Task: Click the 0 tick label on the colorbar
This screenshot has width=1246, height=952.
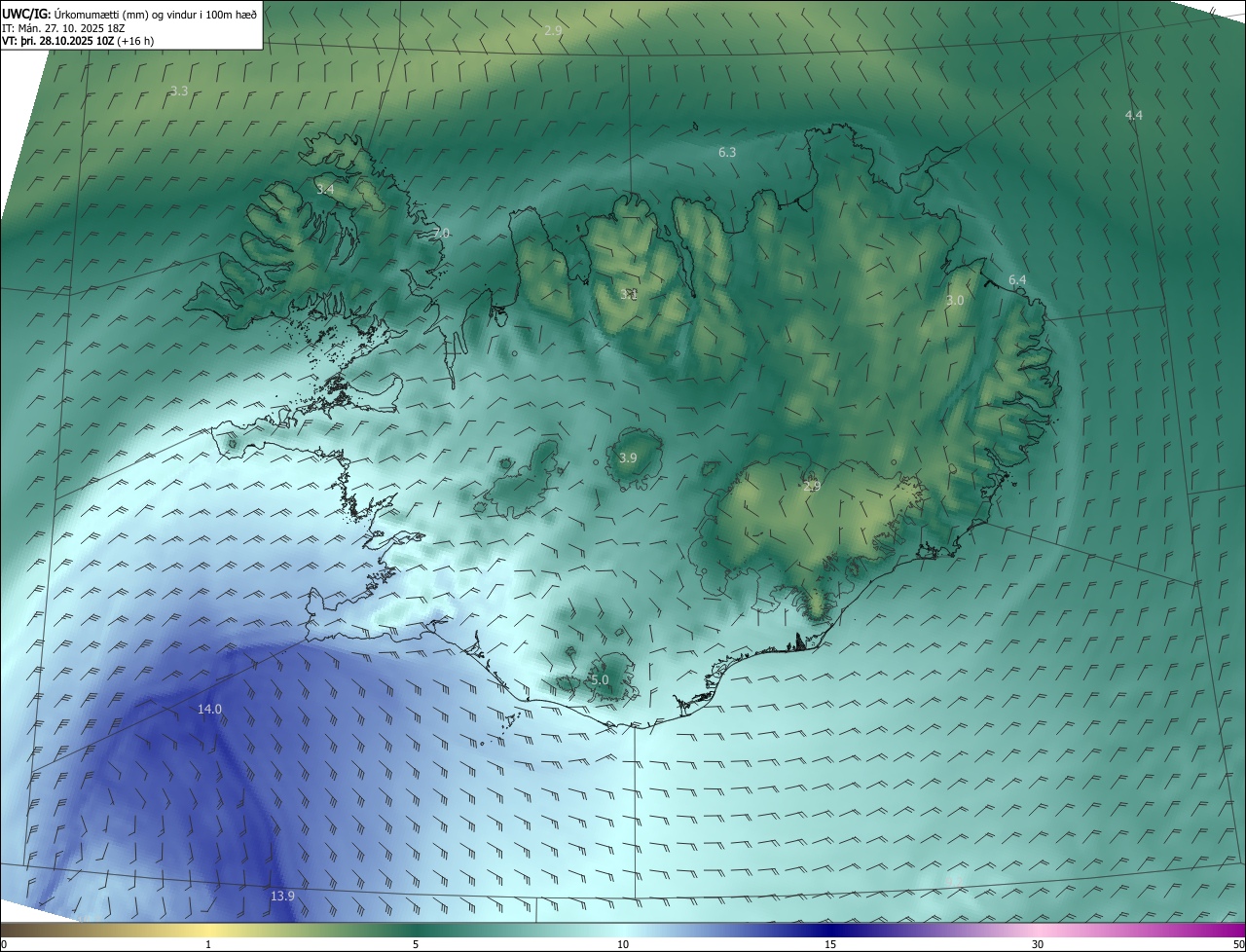Action: (3, 944)
